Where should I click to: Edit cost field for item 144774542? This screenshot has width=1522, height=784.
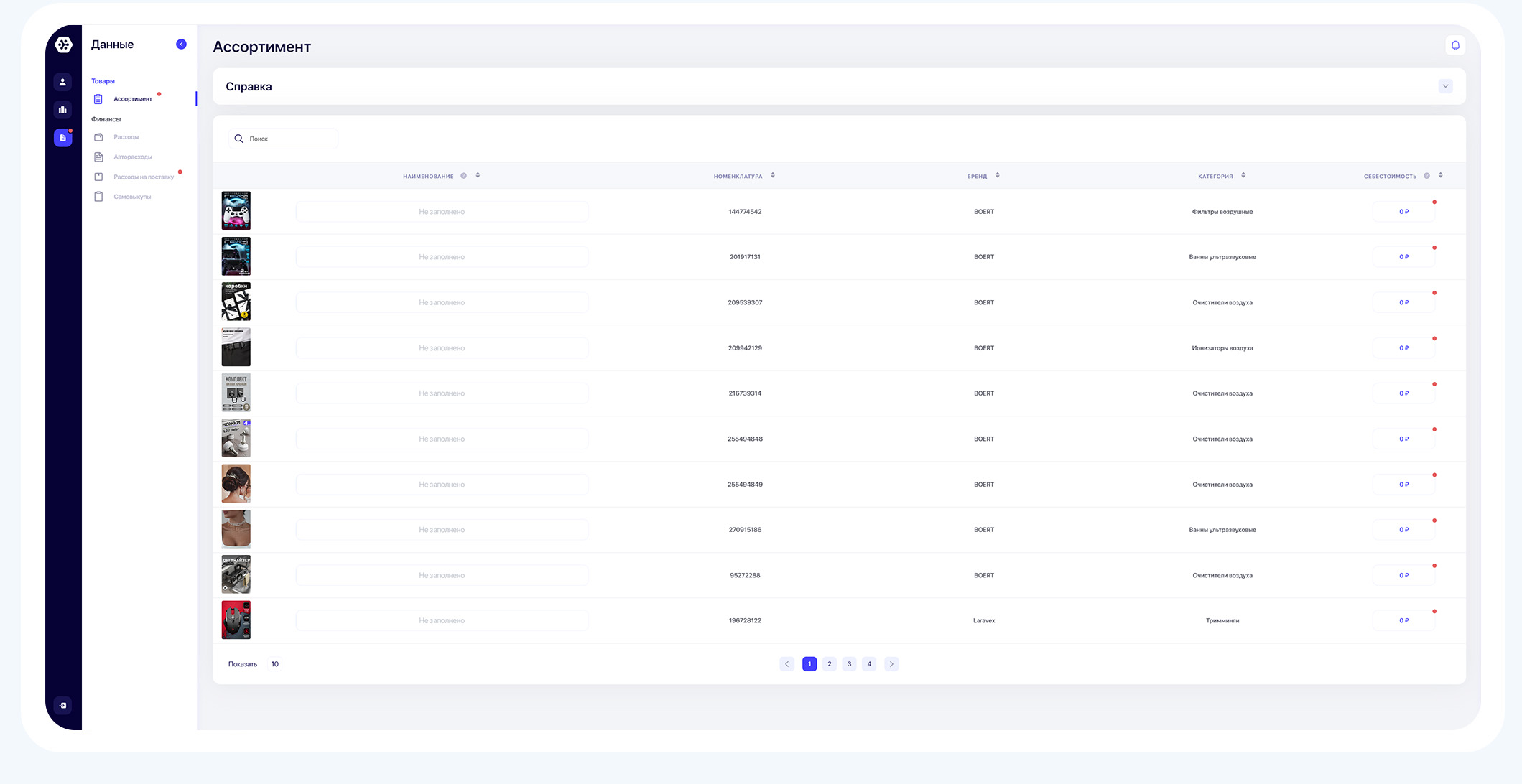[x=1403, y=212]
